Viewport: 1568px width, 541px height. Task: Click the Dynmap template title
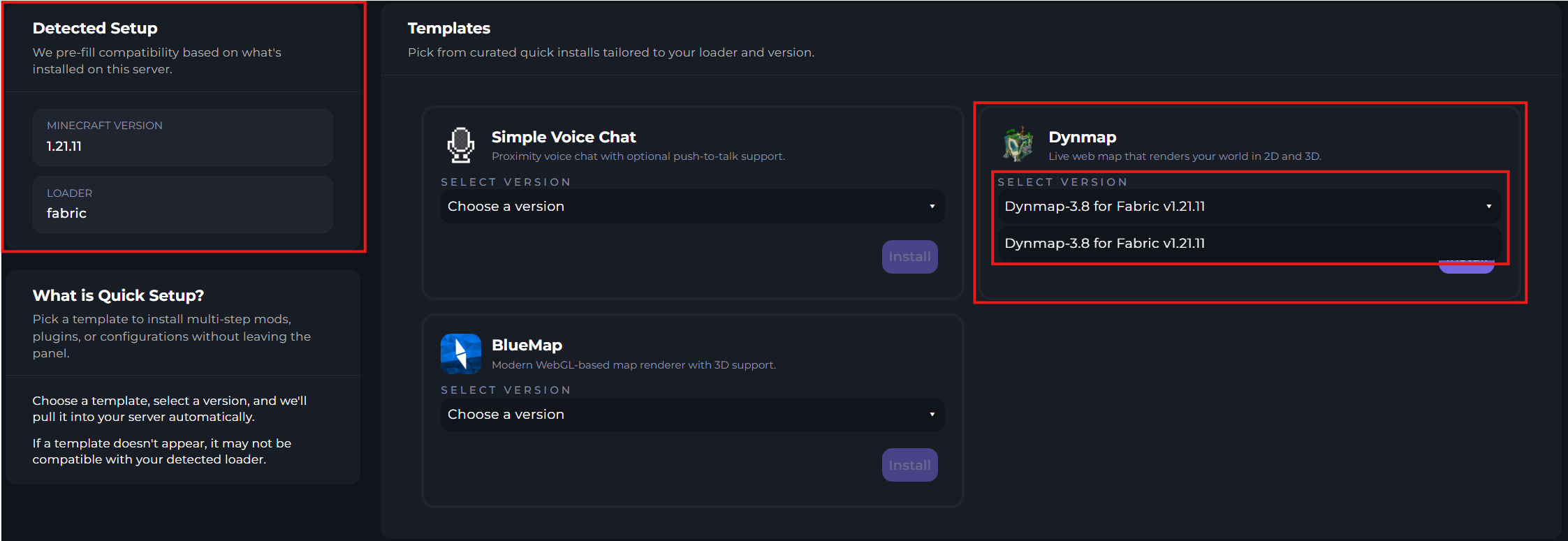[x=1082, y=137]
